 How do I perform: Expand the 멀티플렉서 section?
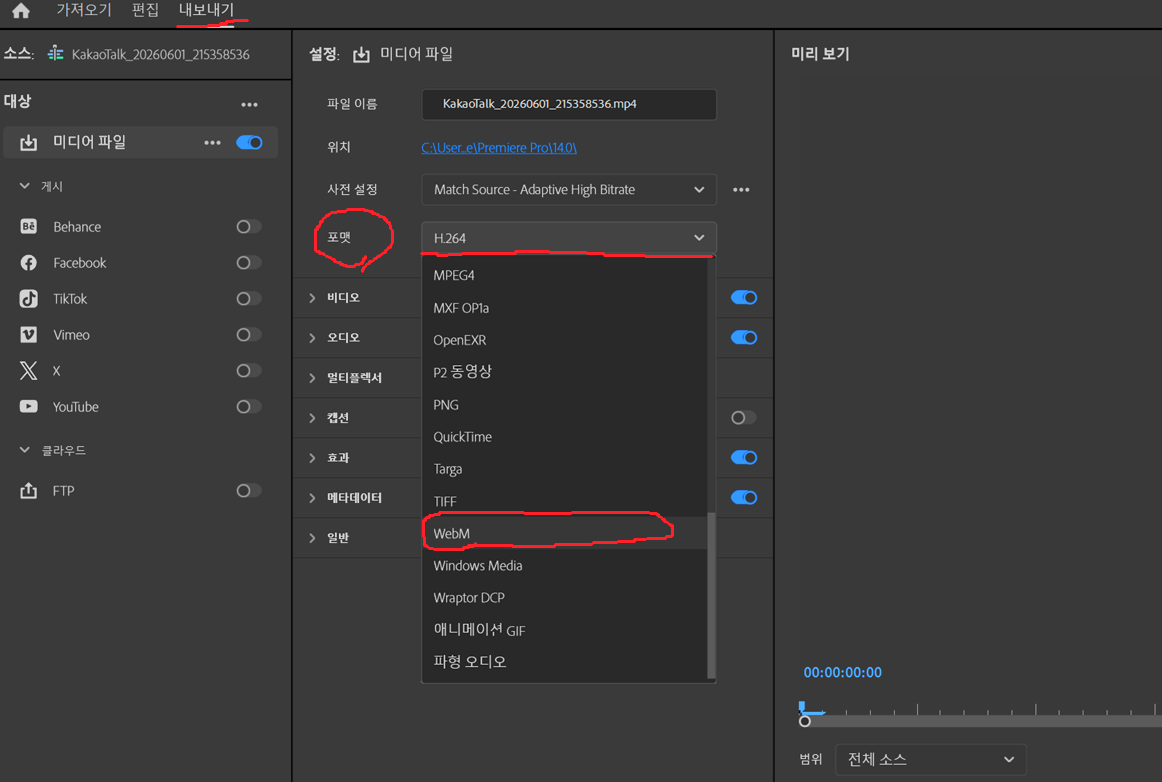click(312, 378)
